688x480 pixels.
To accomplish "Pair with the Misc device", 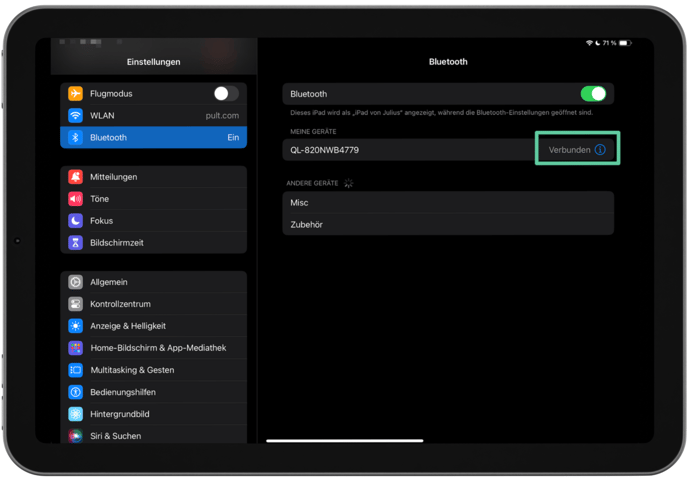I will point(448,202).
